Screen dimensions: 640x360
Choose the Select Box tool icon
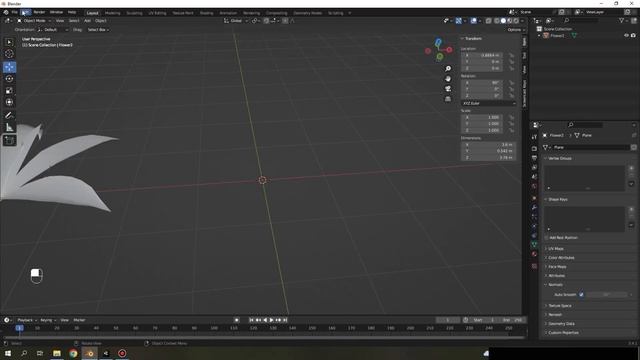point(9,42)
